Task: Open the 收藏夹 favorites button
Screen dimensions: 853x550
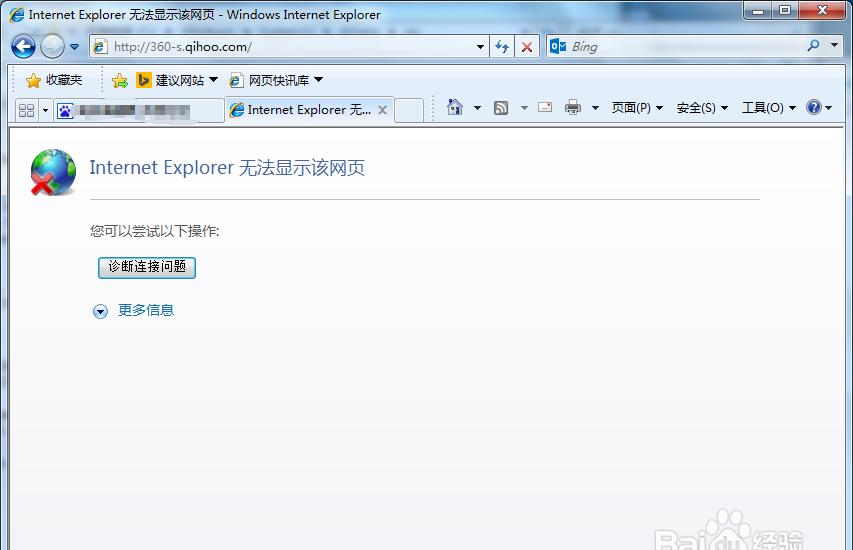Action: (54, 81)
